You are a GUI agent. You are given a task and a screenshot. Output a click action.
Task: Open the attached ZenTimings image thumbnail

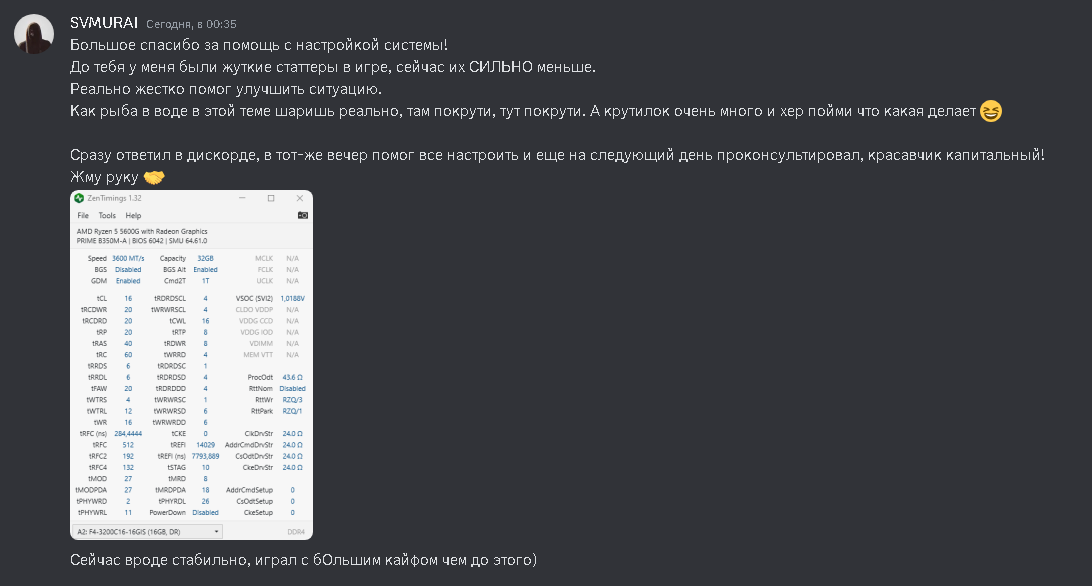pyautogui.click(x=192, y=365)
